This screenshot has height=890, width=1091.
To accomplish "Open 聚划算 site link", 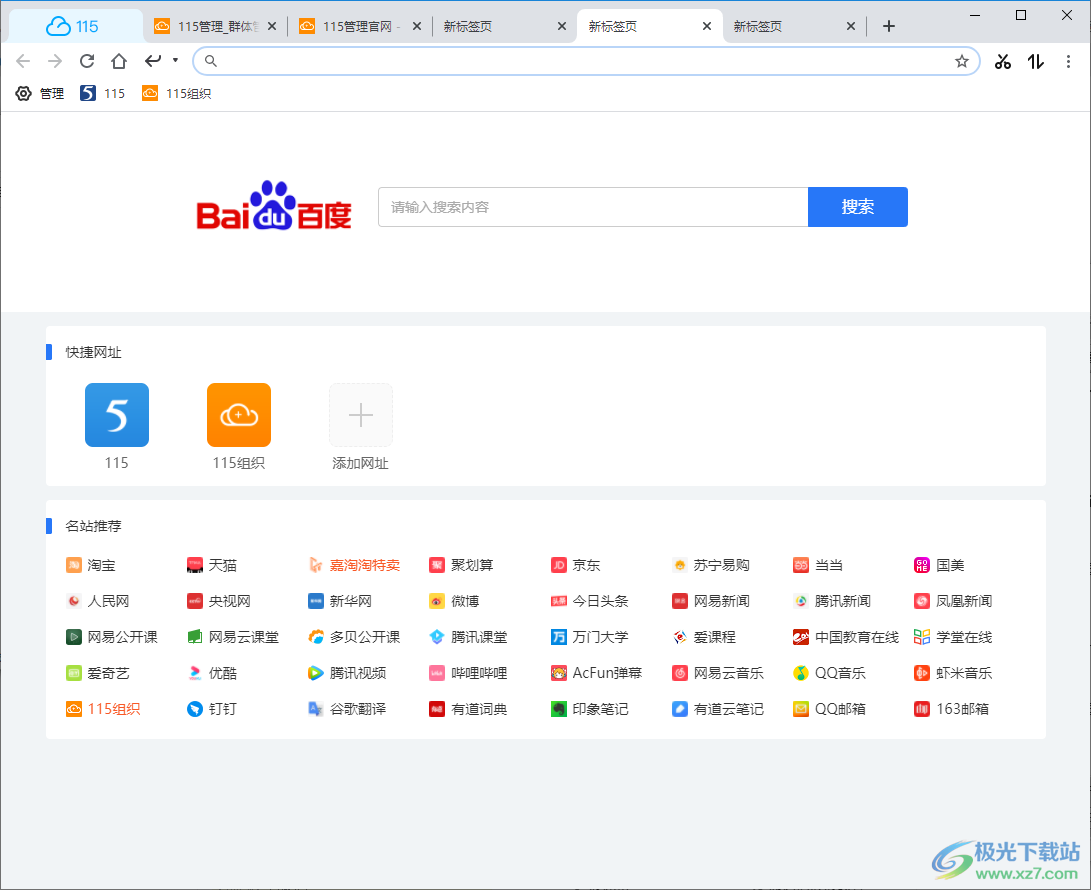I will (461, 565).
